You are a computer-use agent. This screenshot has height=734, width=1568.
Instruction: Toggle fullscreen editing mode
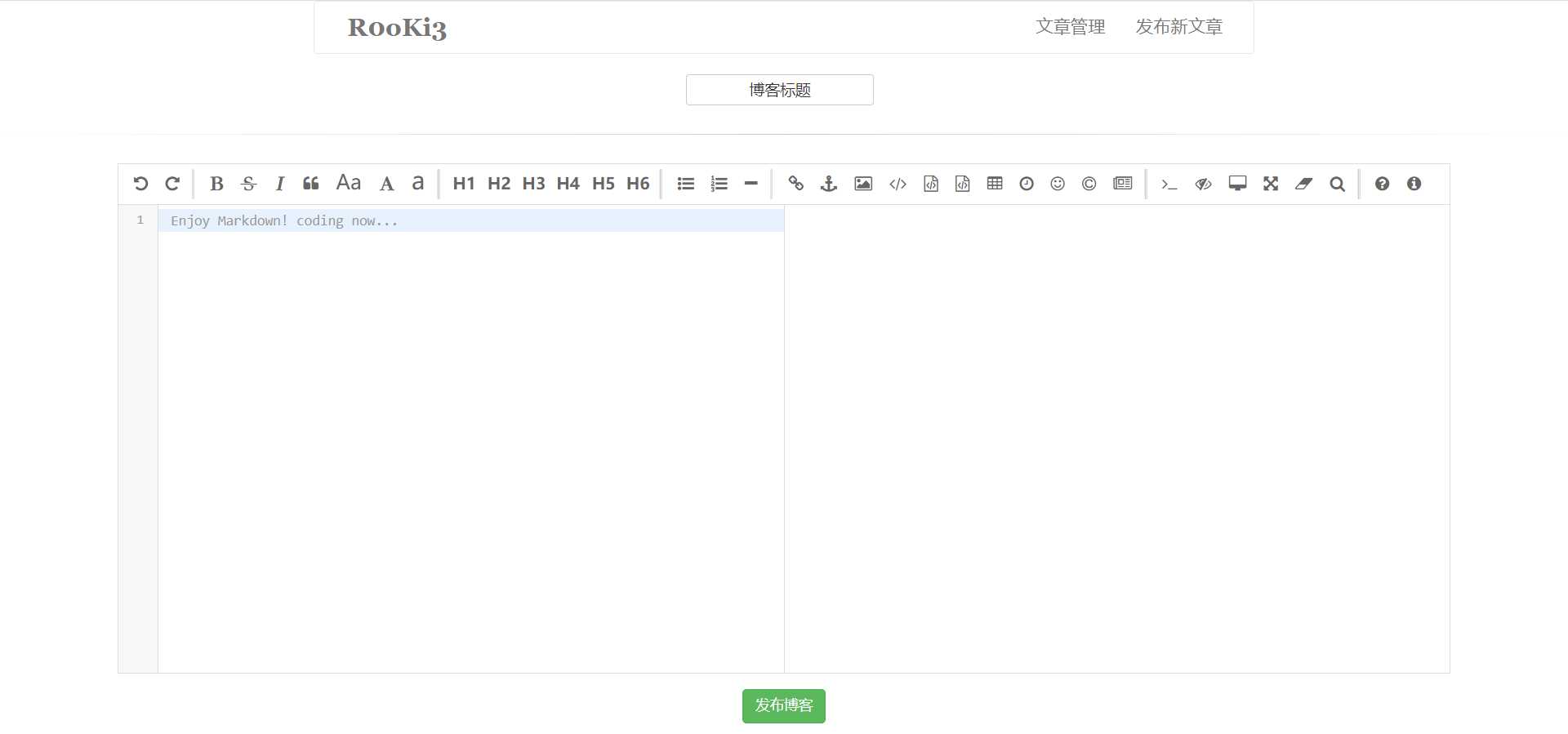point(1271,184)
